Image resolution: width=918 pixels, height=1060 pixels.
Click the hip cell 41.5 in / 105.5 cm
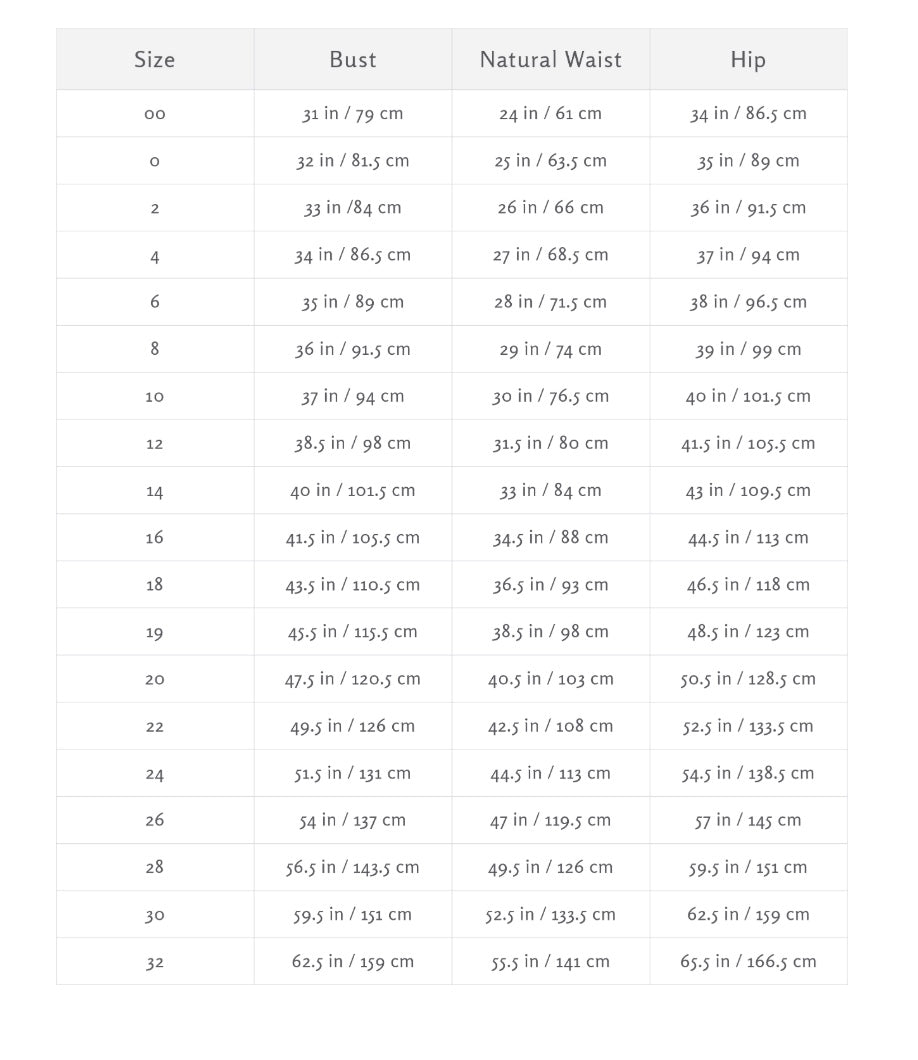point(748,443)
